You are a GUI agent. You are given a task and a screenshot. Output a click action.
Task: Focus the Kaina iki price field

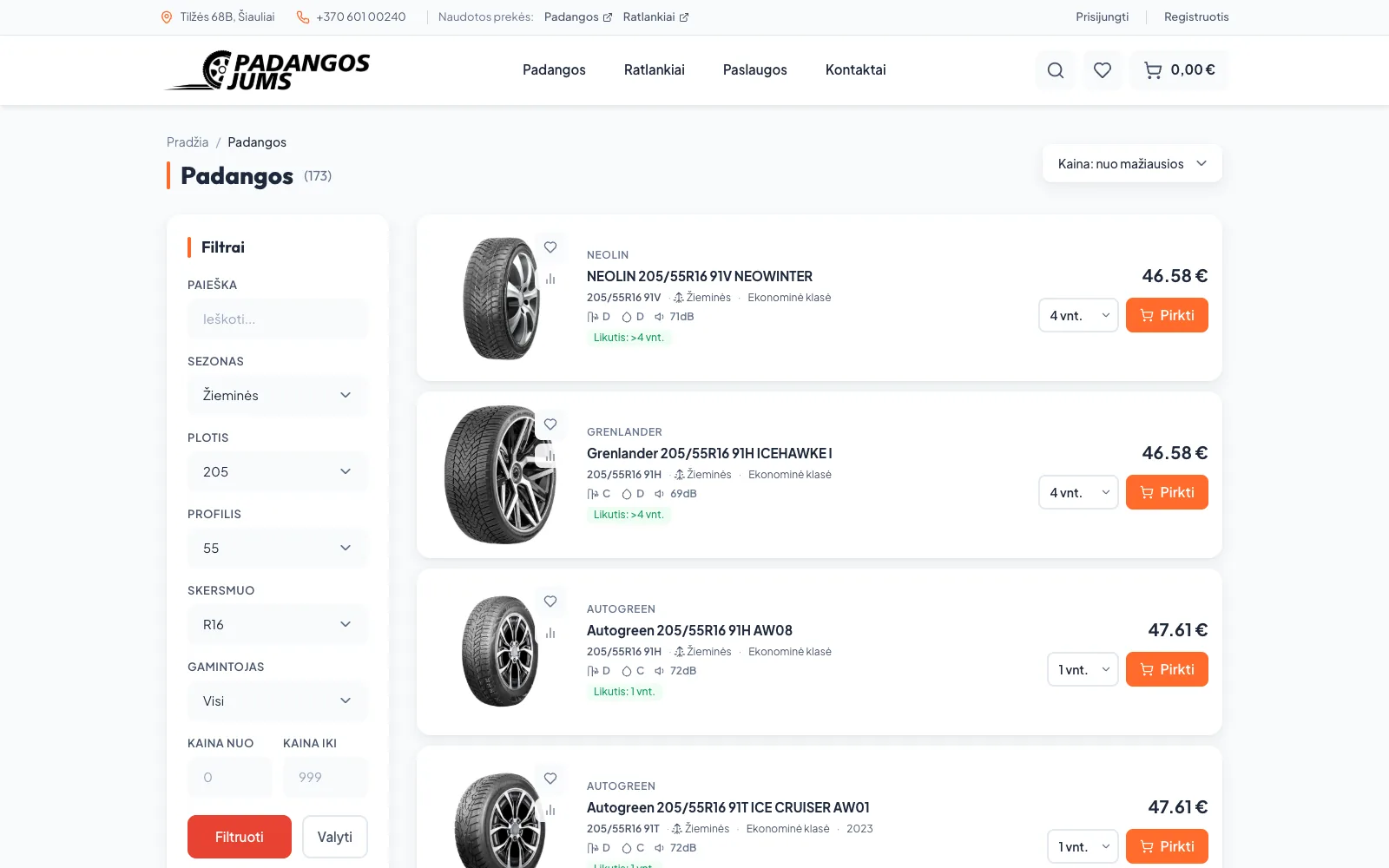(326, 778)
